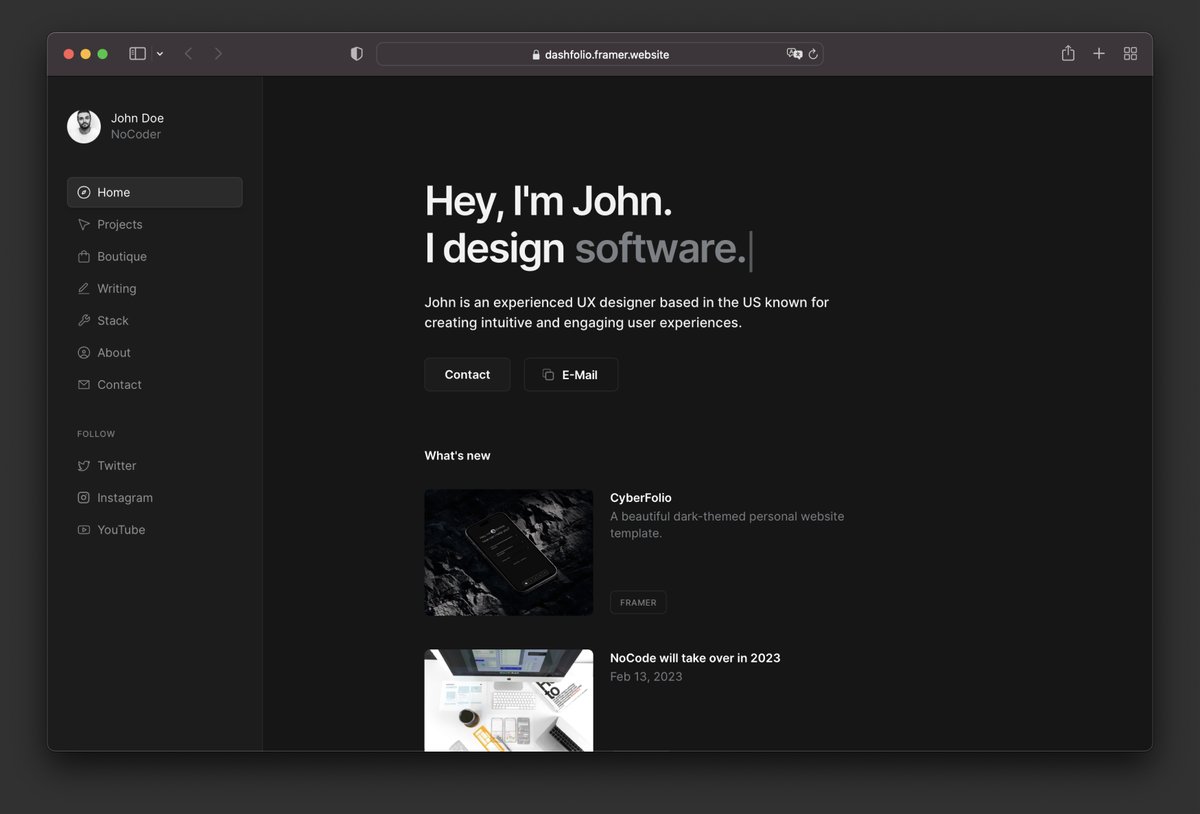This screenshot has height=814, width=1200.
Task: Open Contact in sidebar navigation
Action: pyautogui.click(x=155, y=384)
